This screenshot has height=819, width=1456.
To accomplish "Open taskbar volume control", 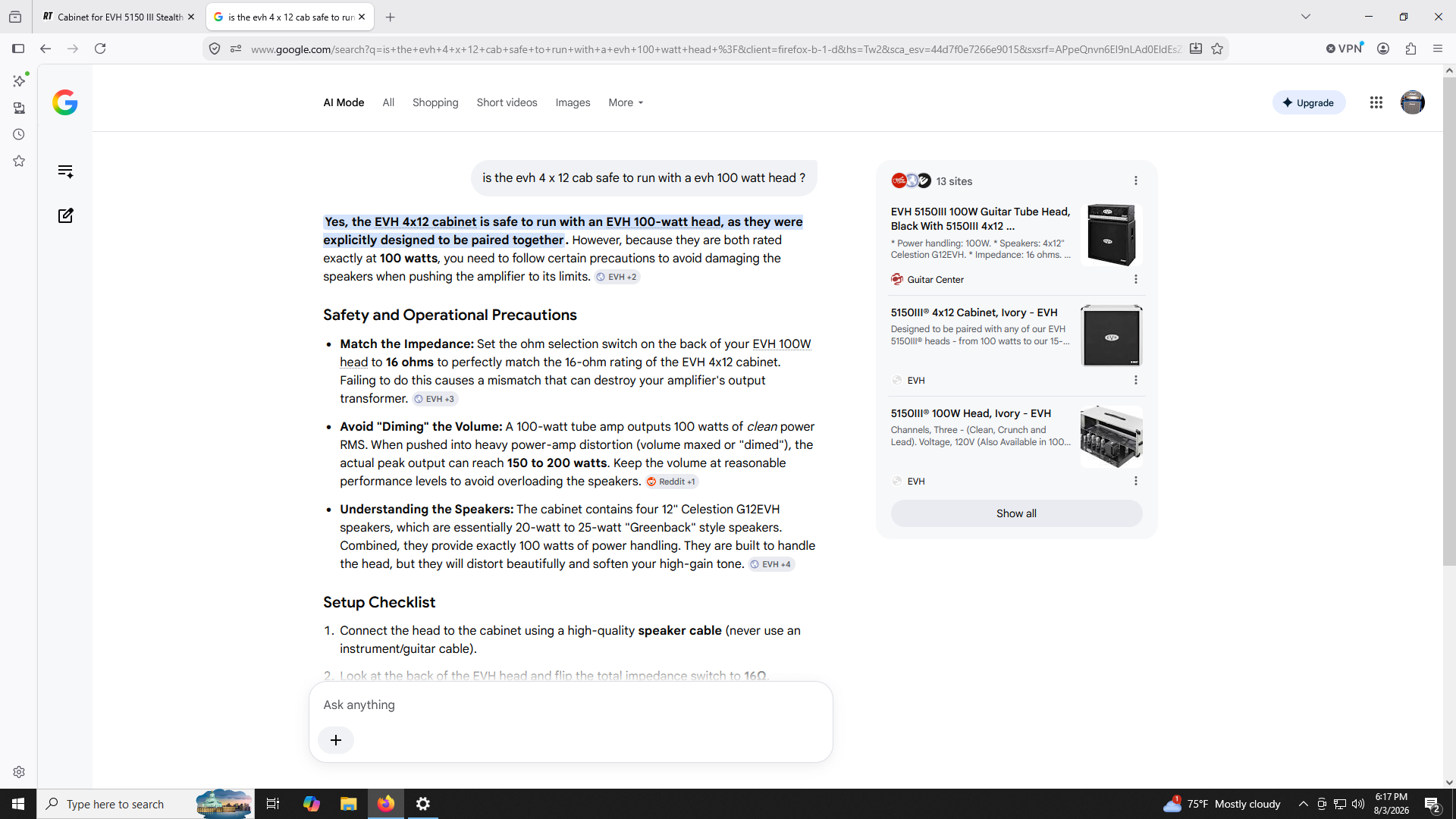I will (x=1357, y=804).
